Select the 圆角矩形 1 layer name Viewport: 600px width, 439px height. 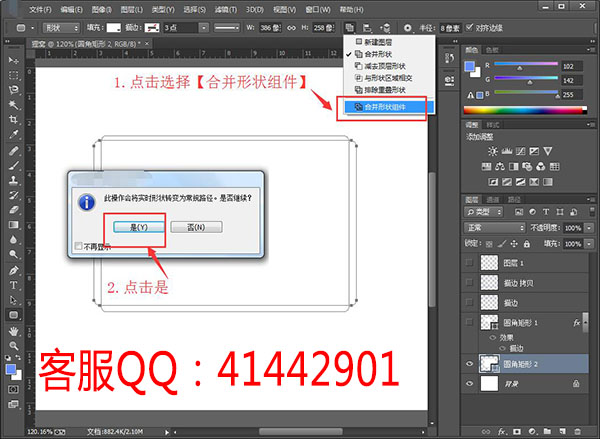[x=520, y=323]
